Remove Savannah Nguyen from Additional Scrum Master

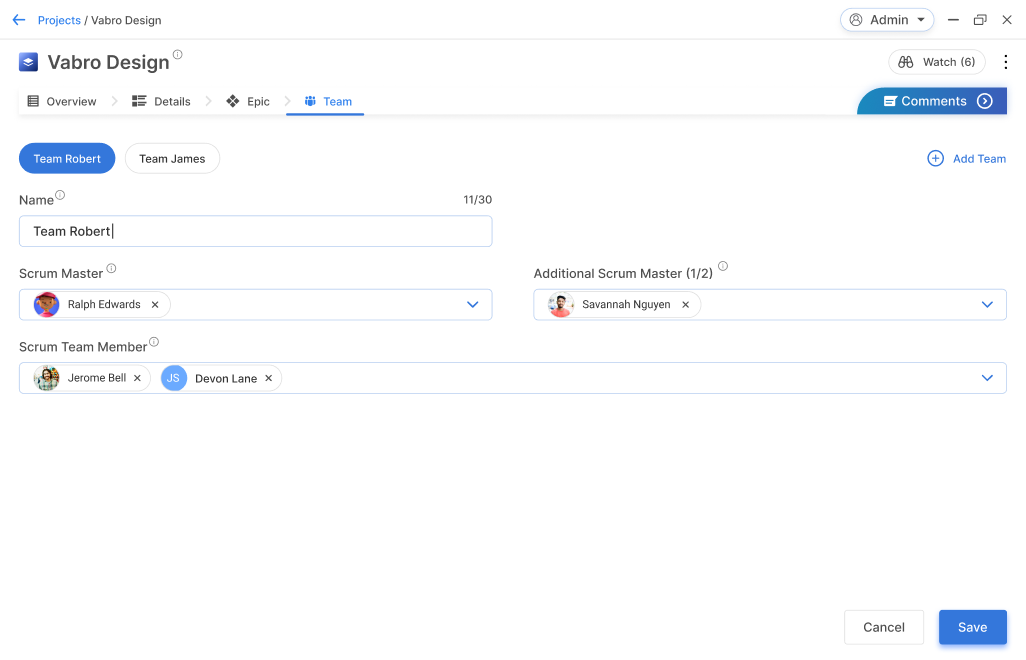click(685, 304)
